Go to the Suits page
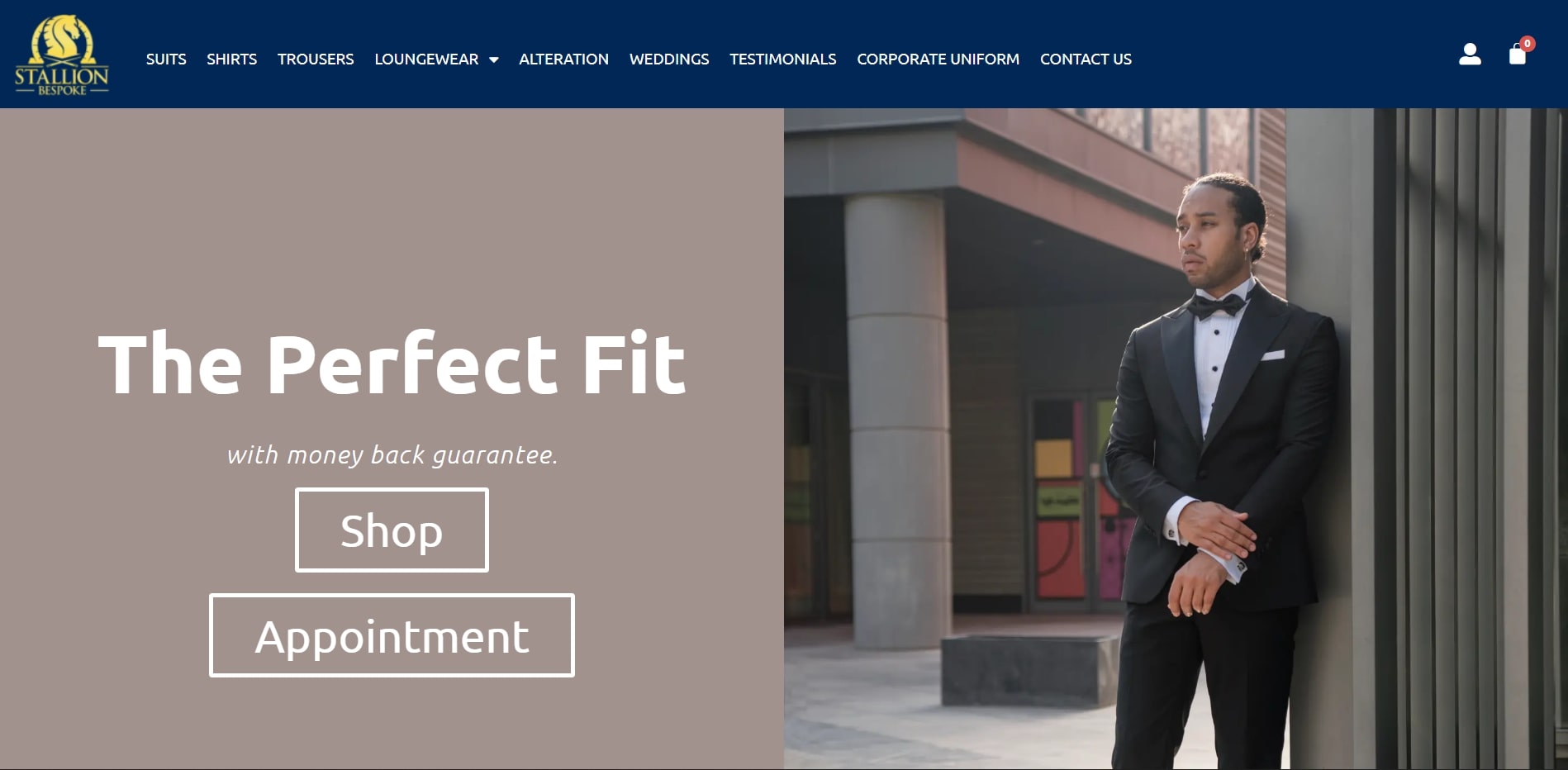The height and width of the screenshot is (770, 1568). click(166, 59)
